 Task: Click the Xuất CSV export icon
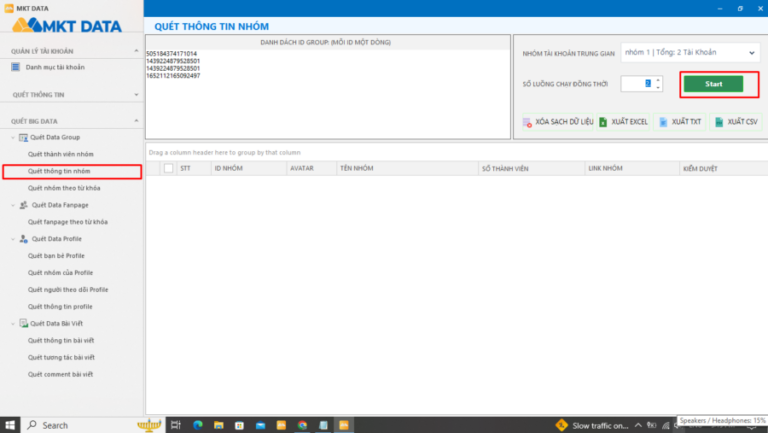(x=718, y=121)
